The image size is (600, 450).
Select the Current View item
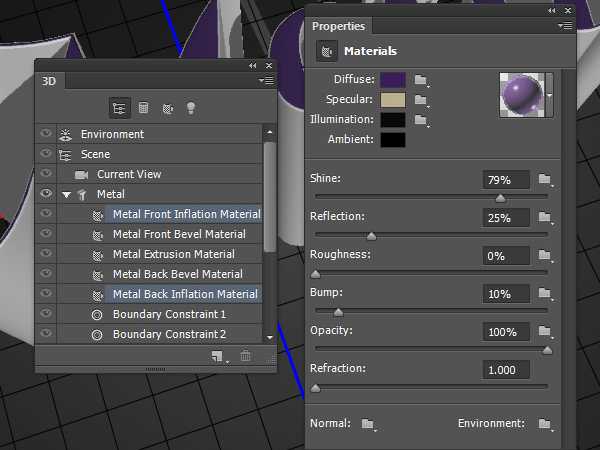[x=129, y=174]
